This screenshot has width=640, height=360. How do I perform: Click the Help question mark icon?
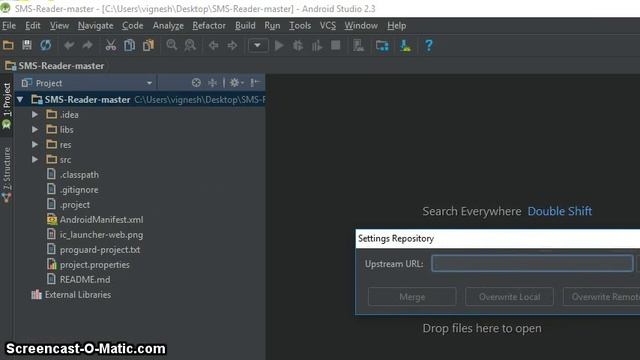[x=429, y=45]
